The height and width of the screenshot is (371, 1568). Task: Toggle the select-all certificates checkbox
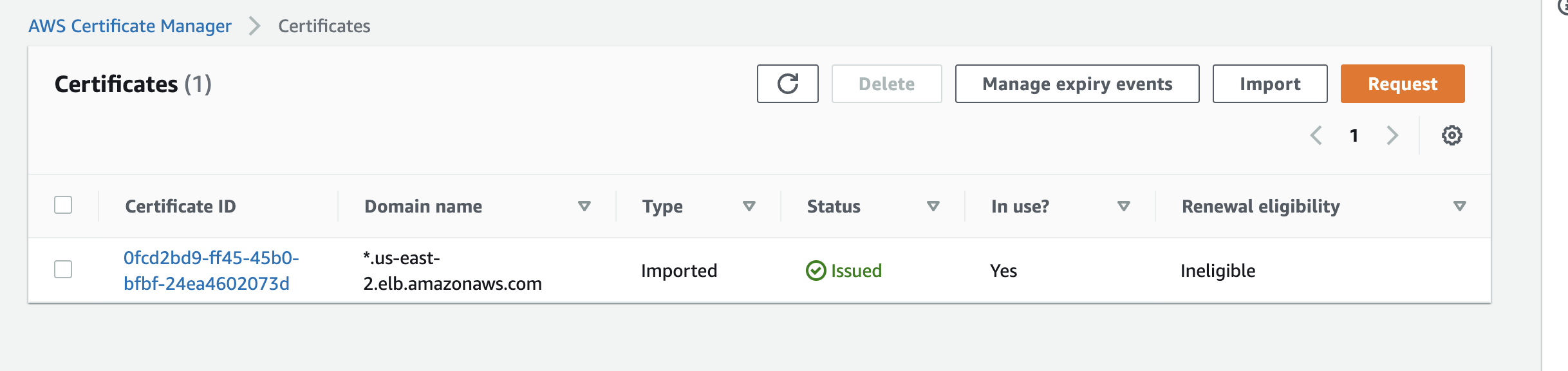(63, 205)
